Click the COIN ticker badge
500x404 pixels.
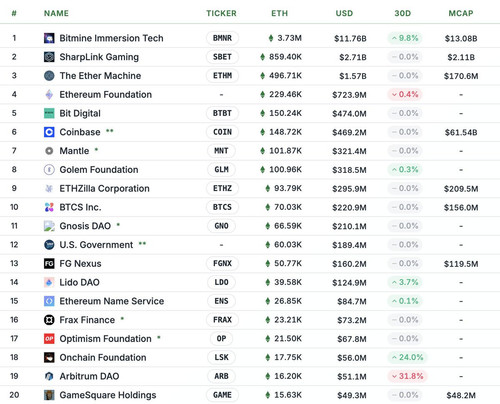222,132
